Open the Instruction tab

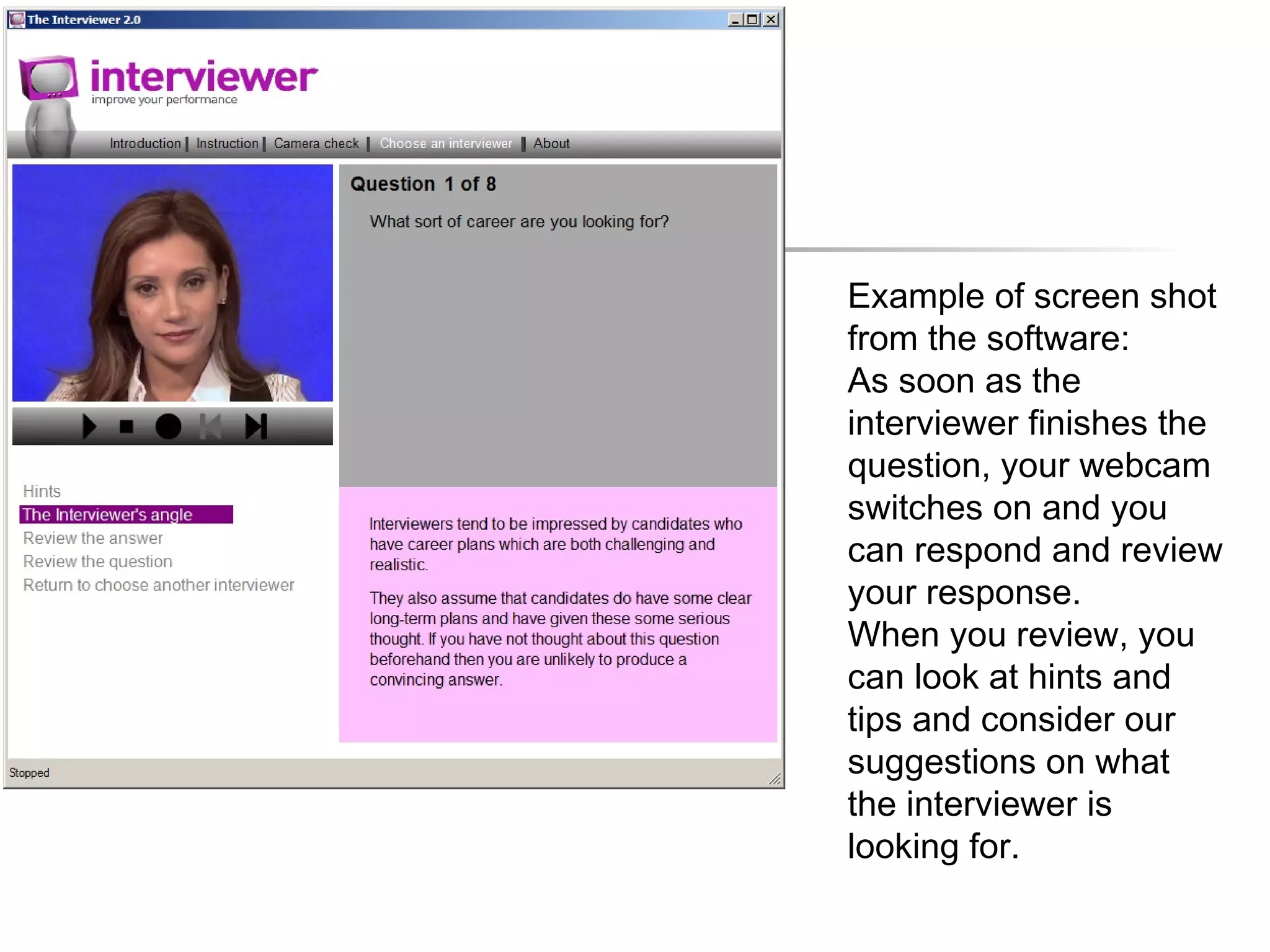pos(227,143)
